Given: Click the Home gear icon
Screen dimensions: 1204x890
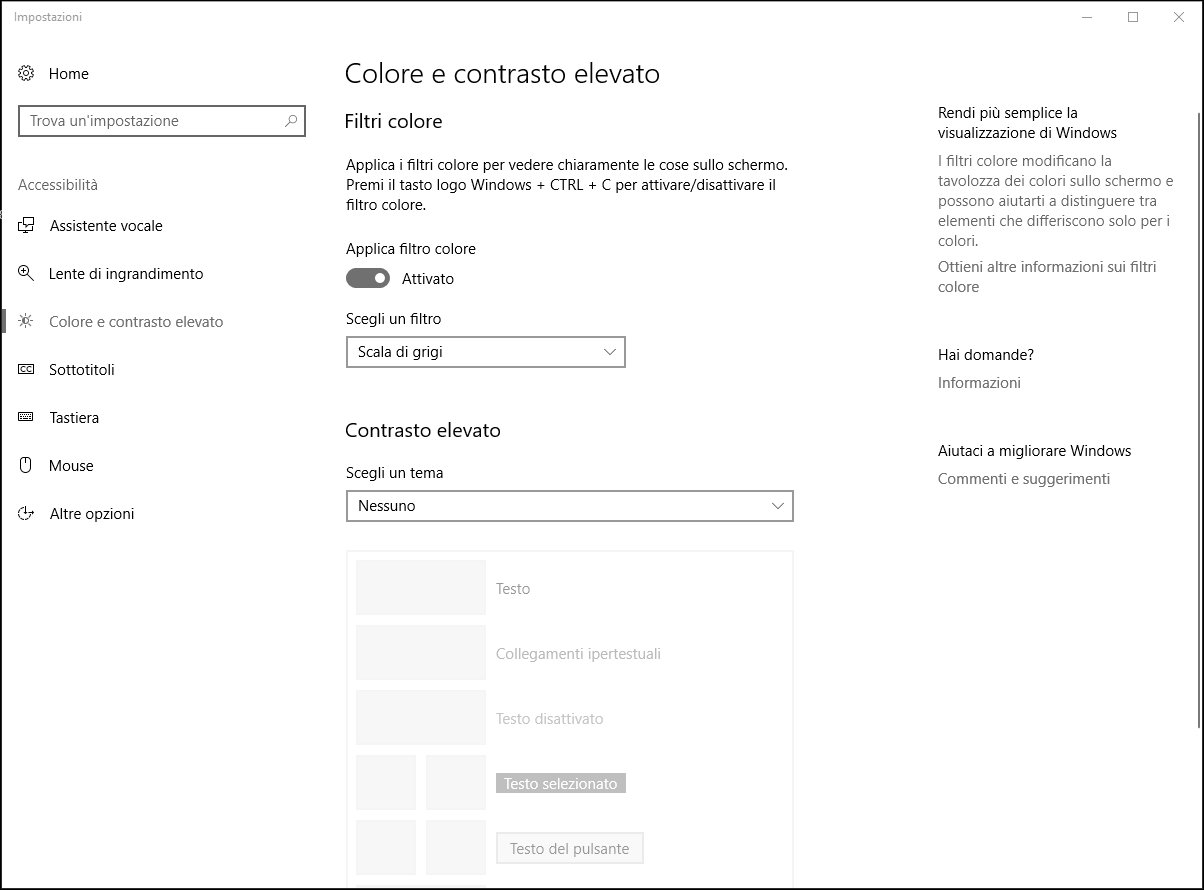Looking at the screenshot, I should pos(27,73).
